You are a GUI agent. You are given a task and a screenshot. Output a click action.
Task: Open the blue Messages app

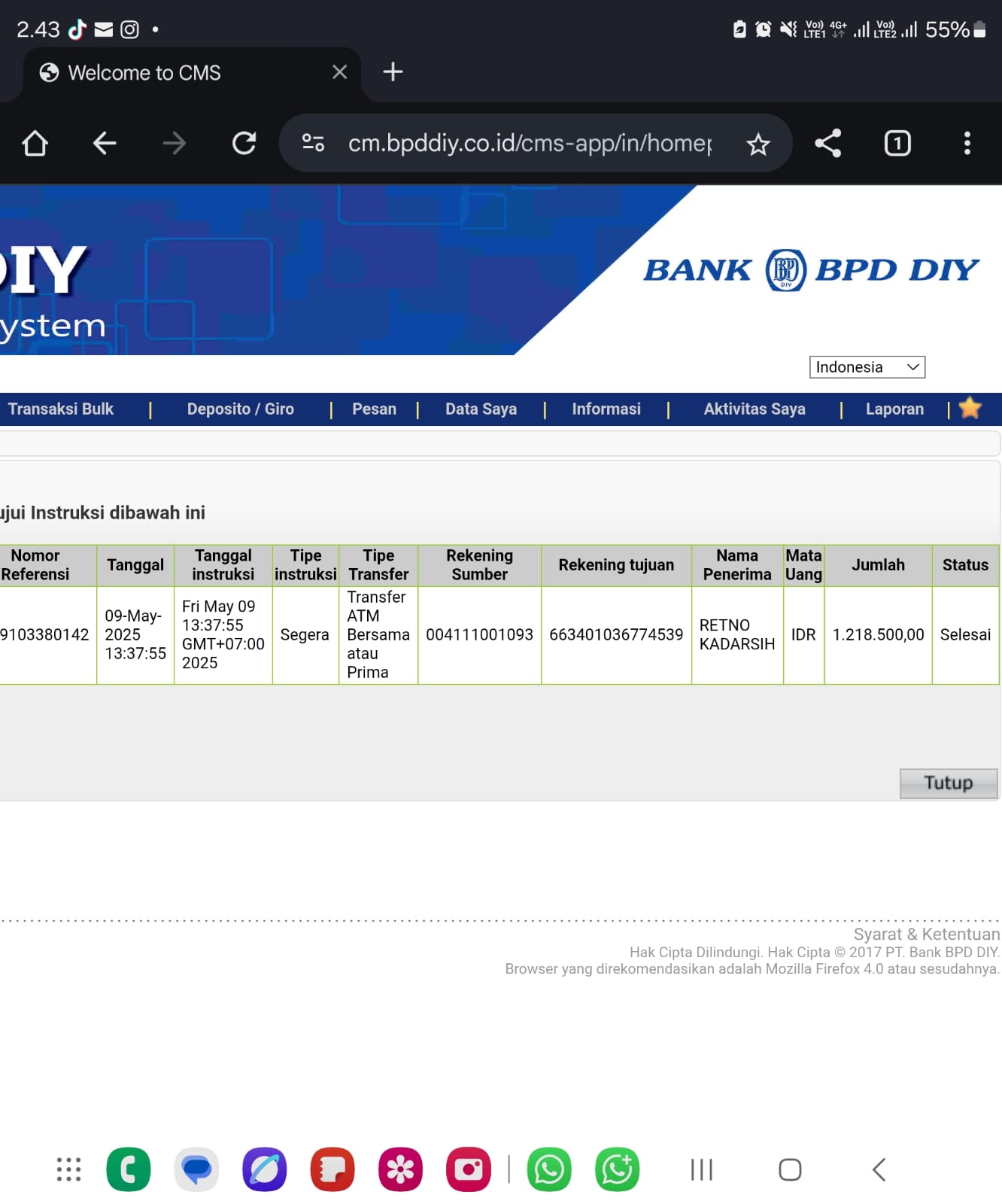click(196, 1169)
